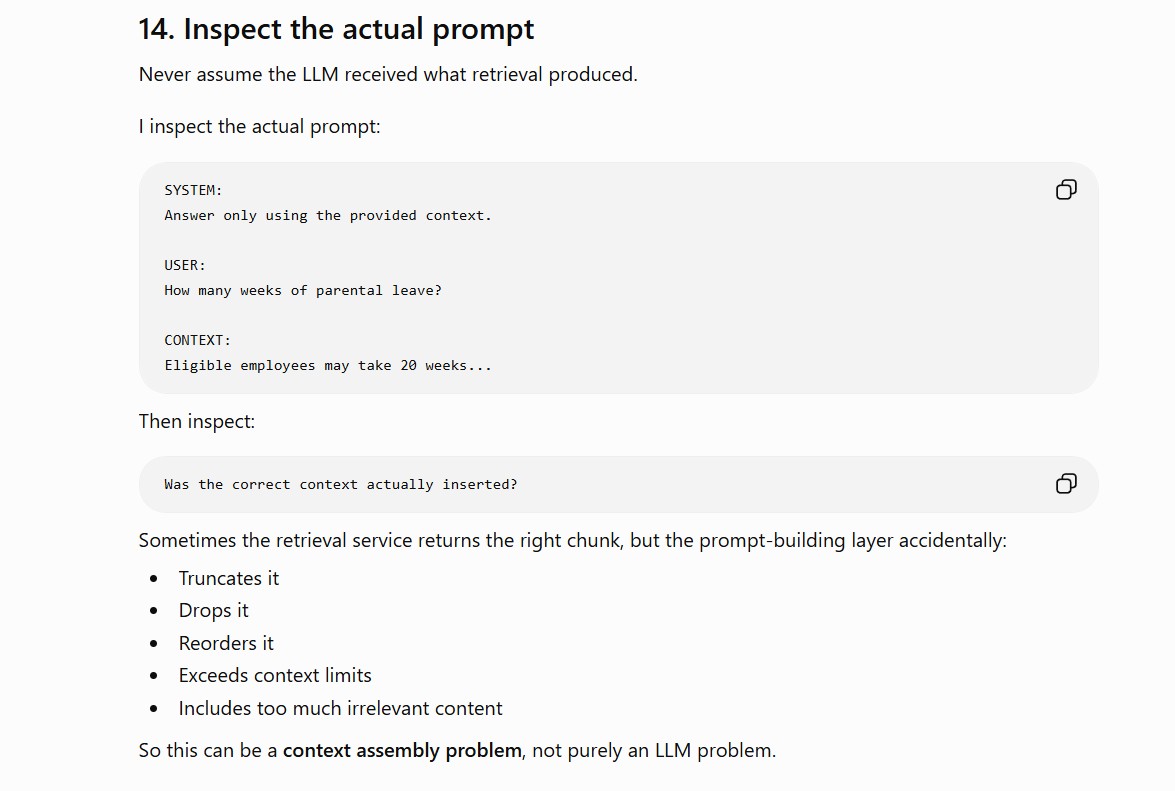Click the 'Drops it' bullet item
Image resolution: width=1175 pixels, height=791 pixels.
213,610
